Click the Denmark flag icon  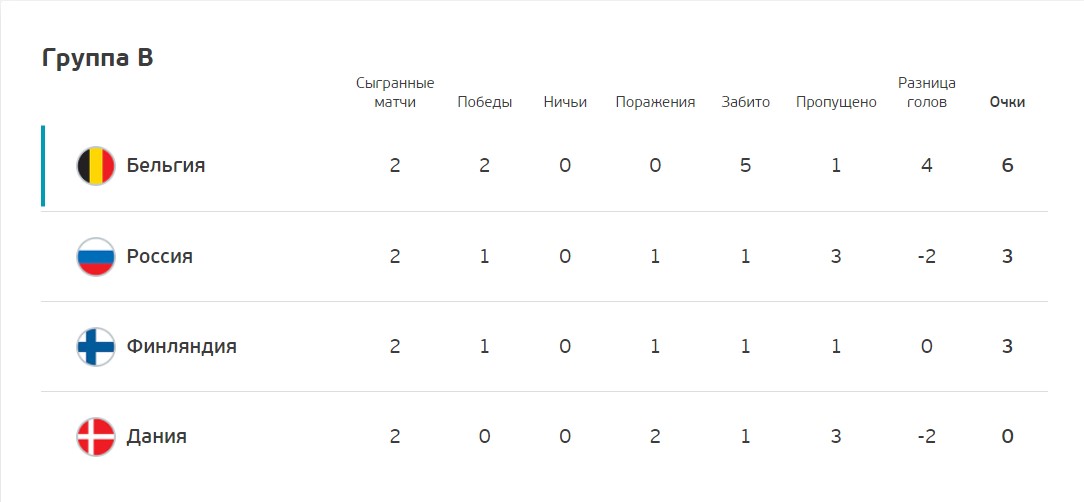coord(95,436)
